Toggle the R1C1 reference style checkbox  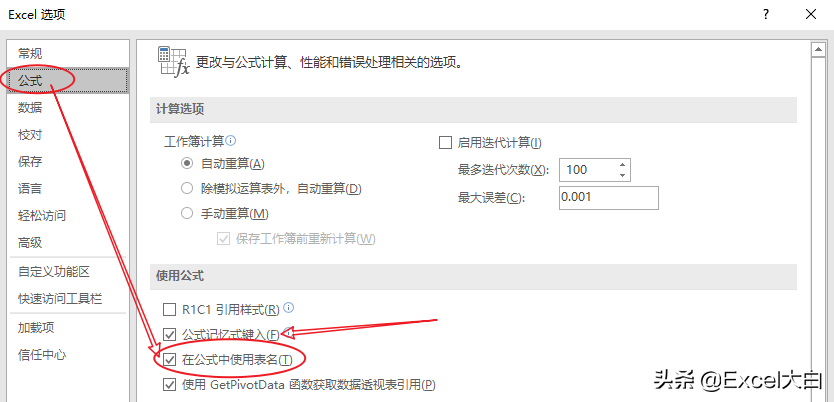pyautogui.click(x=169, y=309)
